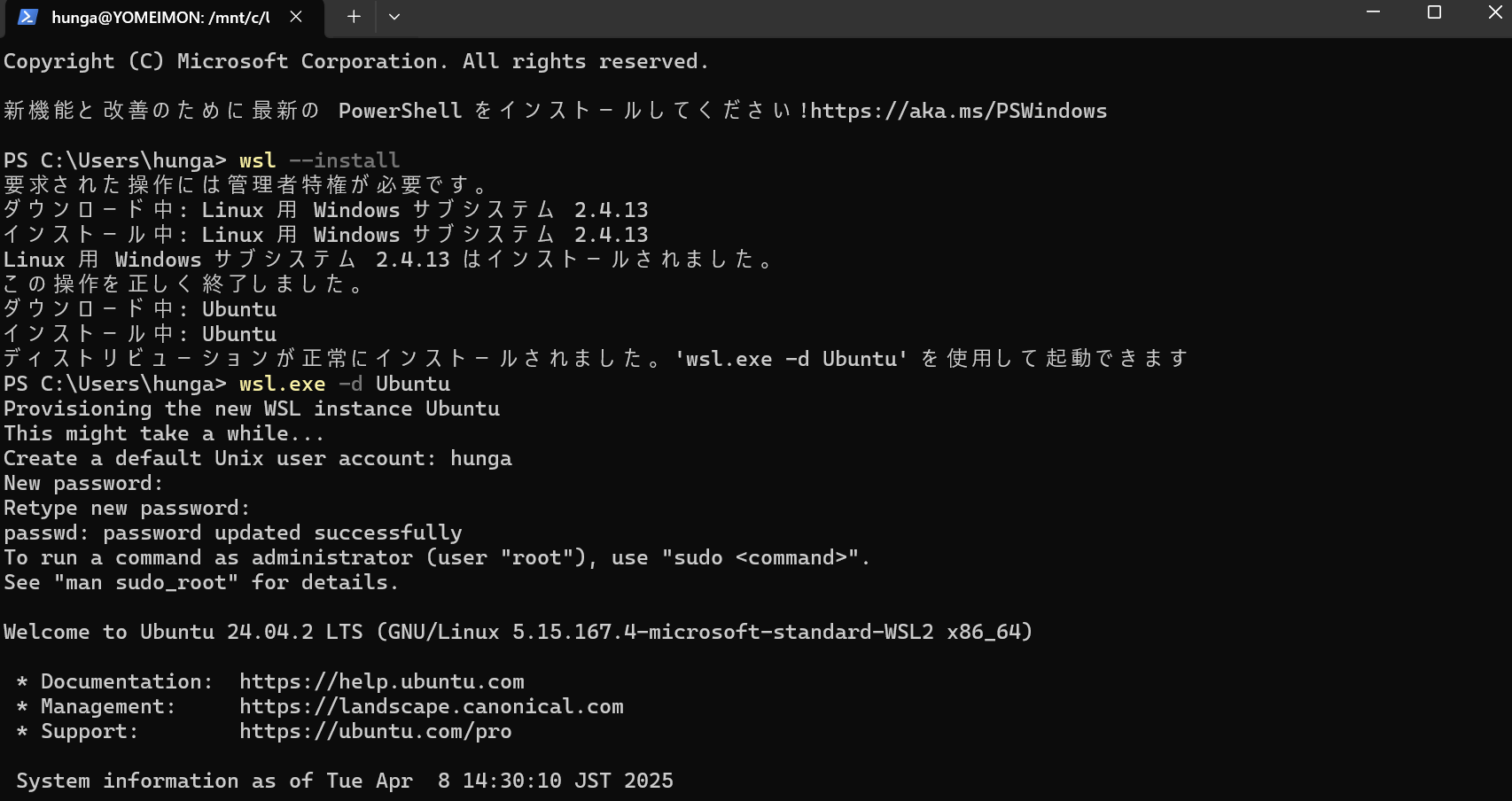1512x801 pixels.
Task: Minimize the terminal window
Action: coord(1373,12)
